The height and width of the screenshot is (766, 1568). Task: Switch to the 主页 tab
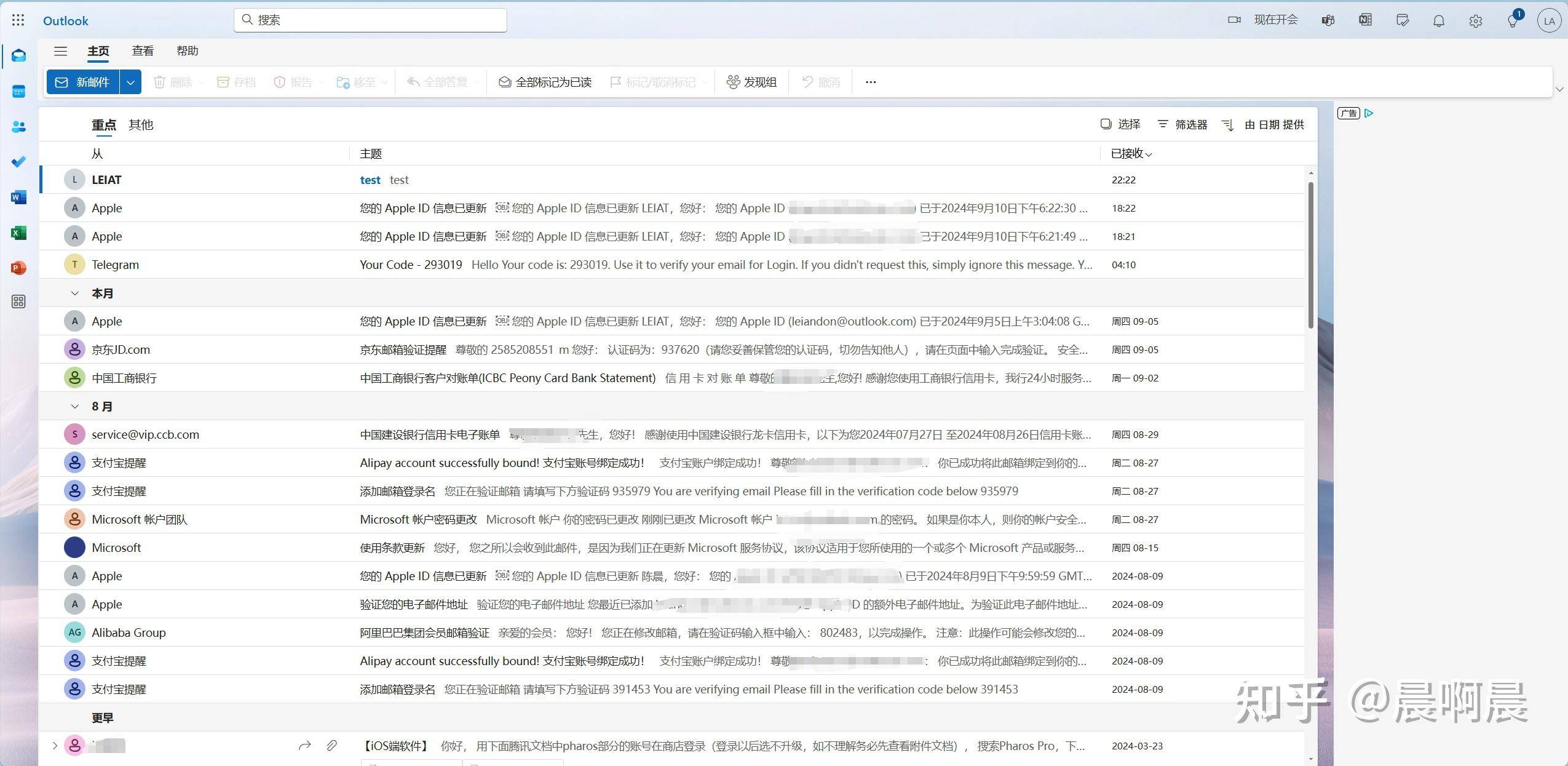[98, 51]
